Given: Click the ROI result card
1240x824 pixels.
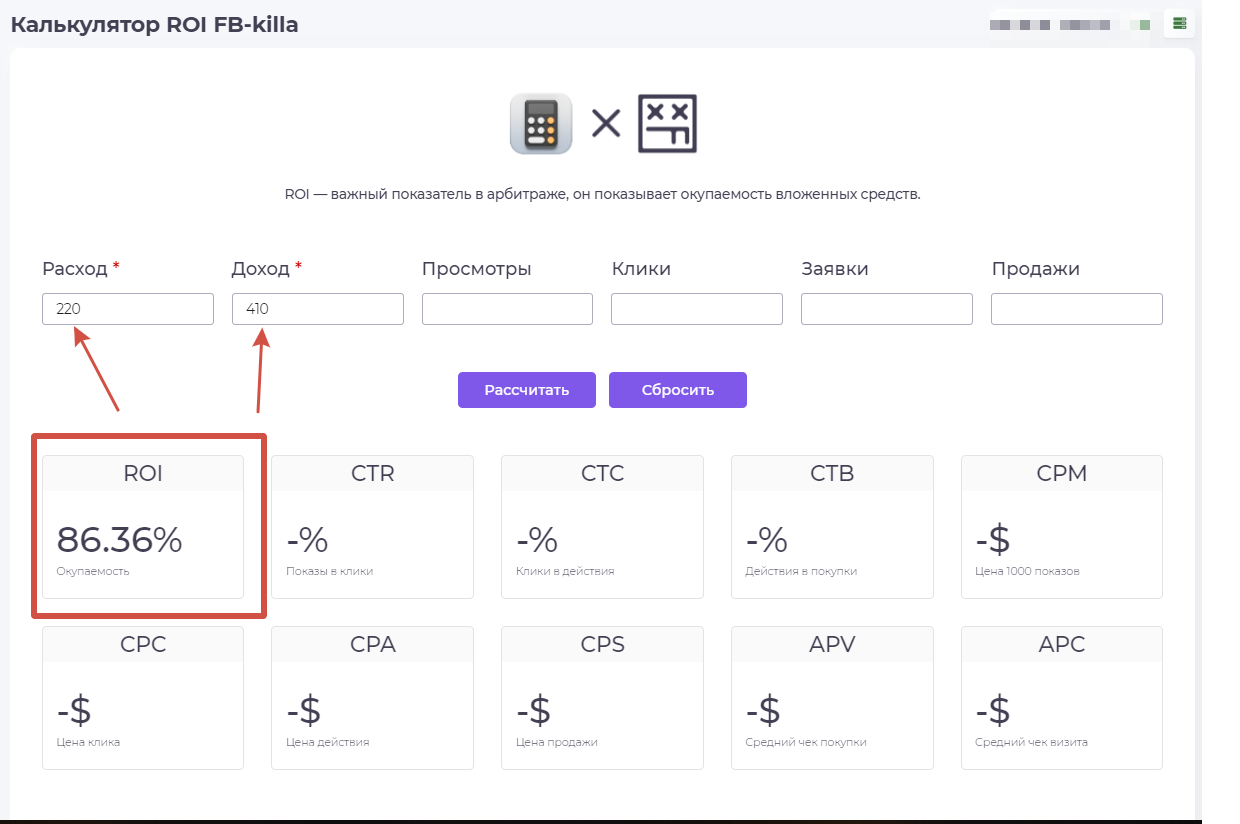Looking at the screenshot, I should pos(143,527).
